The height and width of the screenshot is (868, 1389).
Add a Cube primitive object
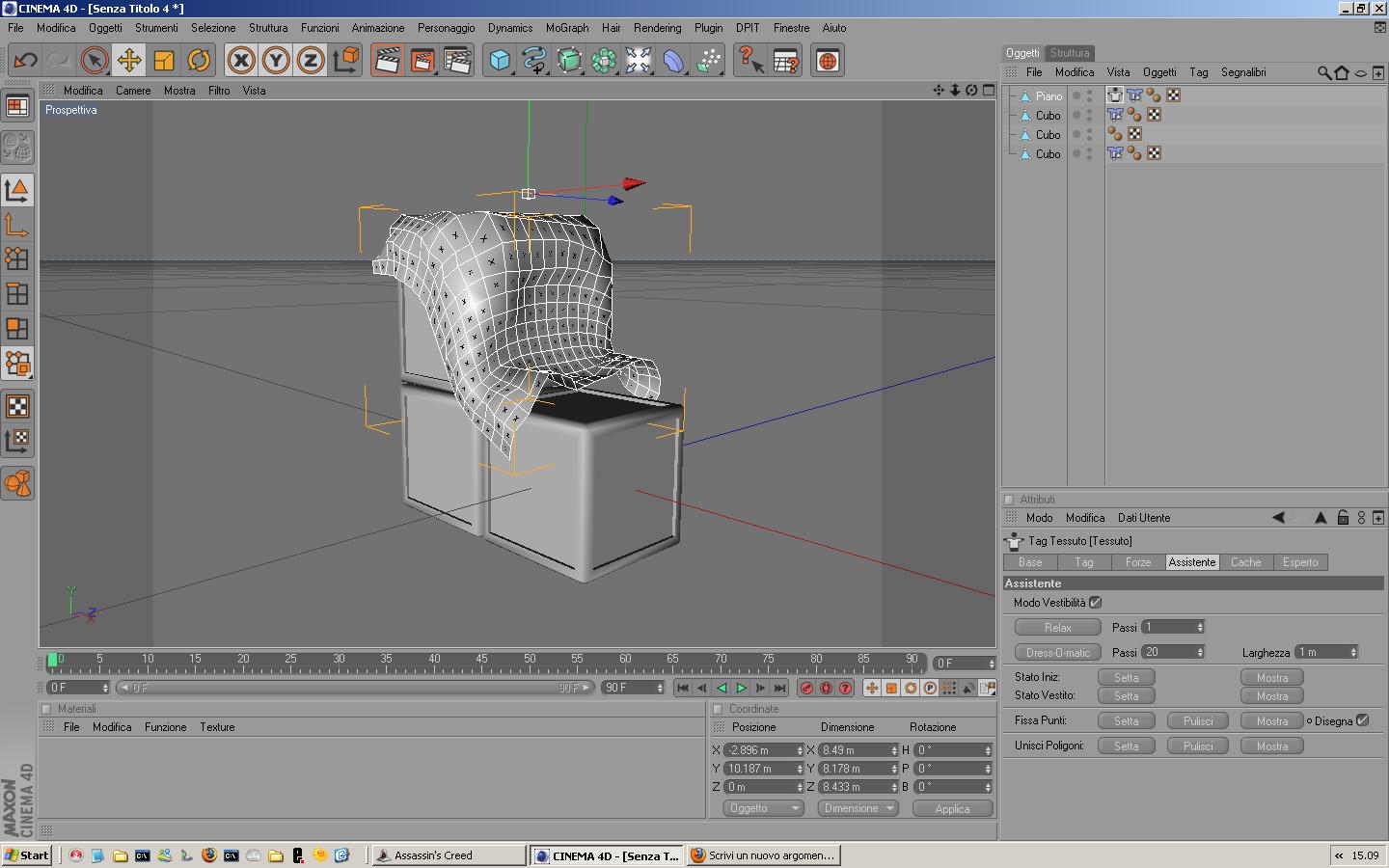[500, 61]
